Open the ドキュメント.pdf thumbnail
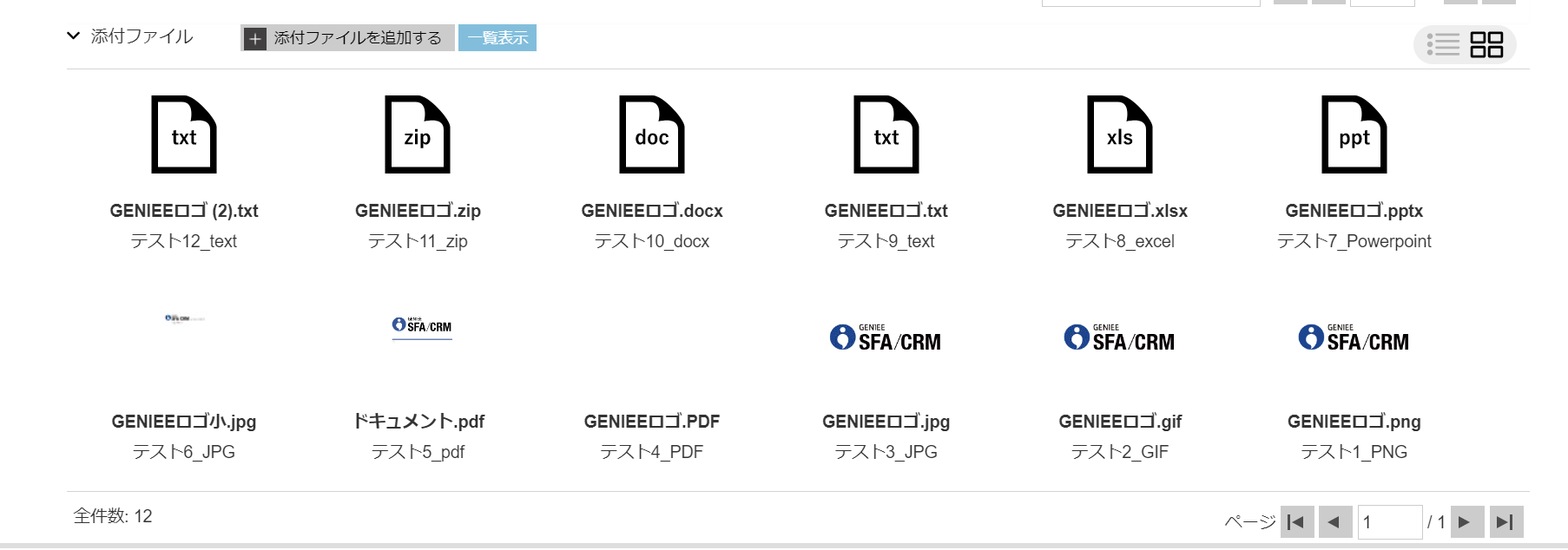1568x550 pixels. point(422,327)
